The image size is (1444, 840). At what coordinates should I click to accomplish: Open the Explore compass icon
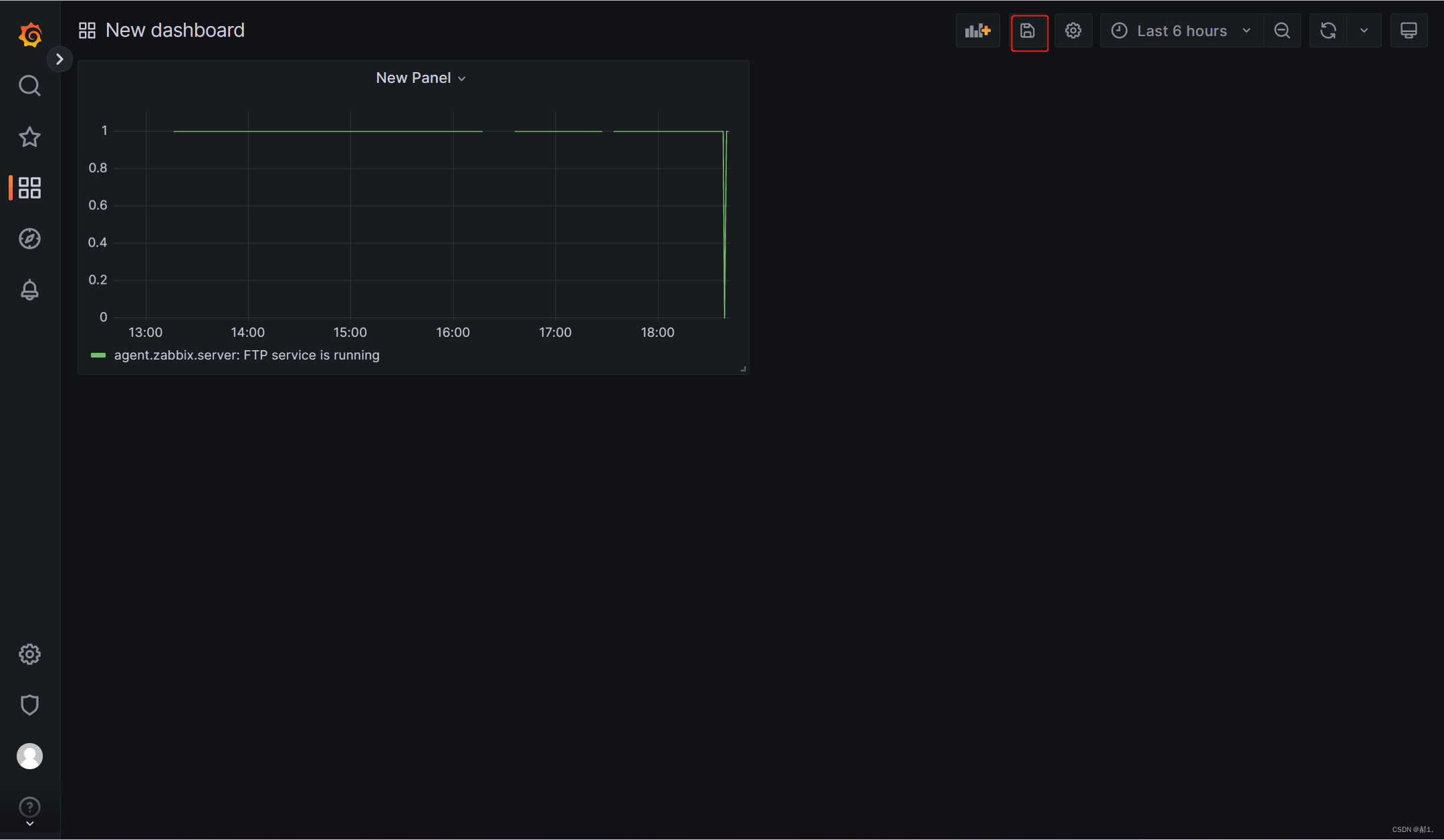(29, 239)
